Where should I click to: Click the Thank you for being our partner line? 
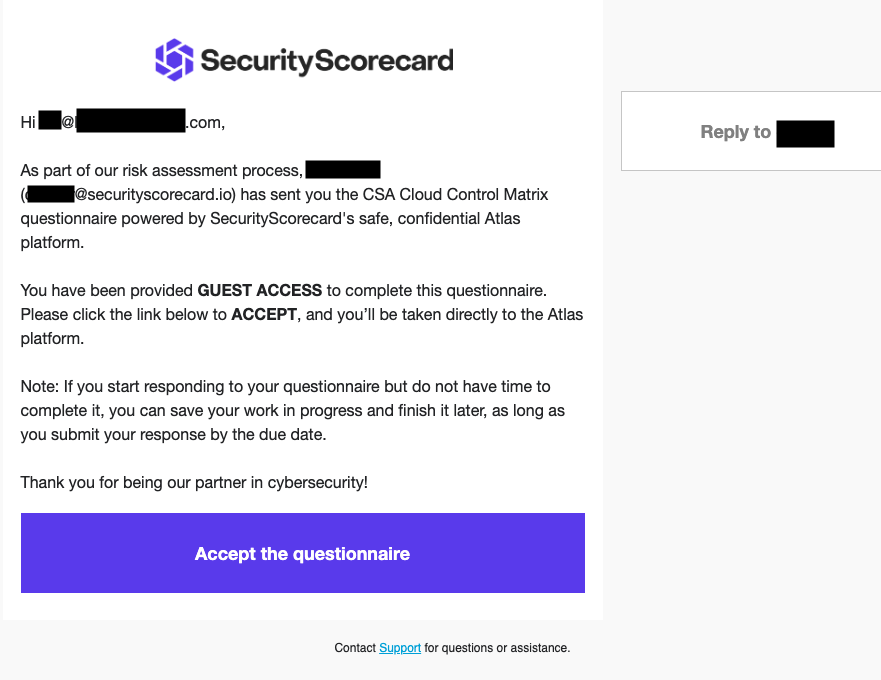pyautogui.click(x=194, y=482)
